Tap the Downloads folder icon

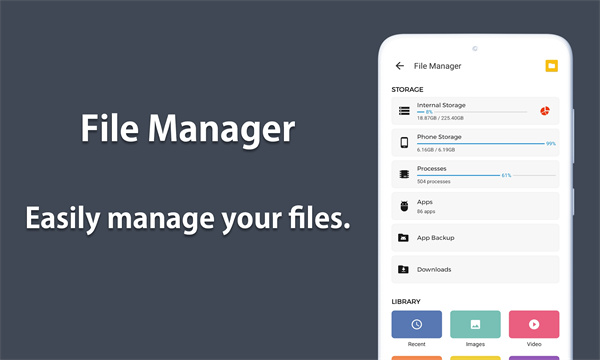click(x=403, y=269)
